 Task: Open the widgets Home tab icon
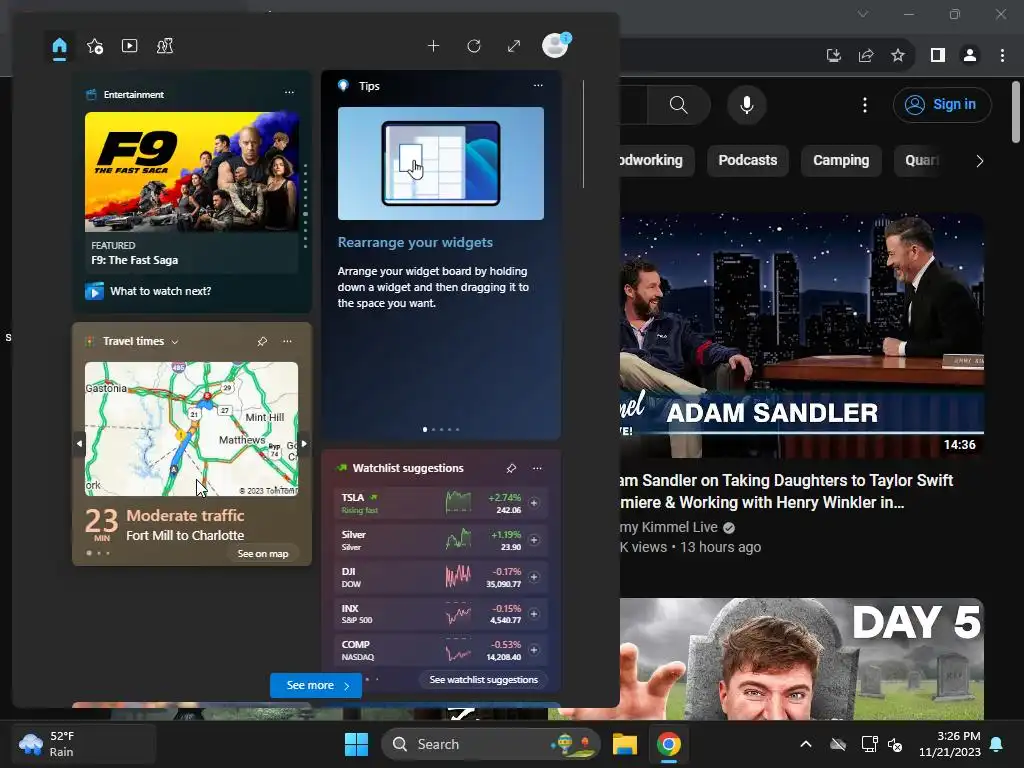(x=59, y=46)
